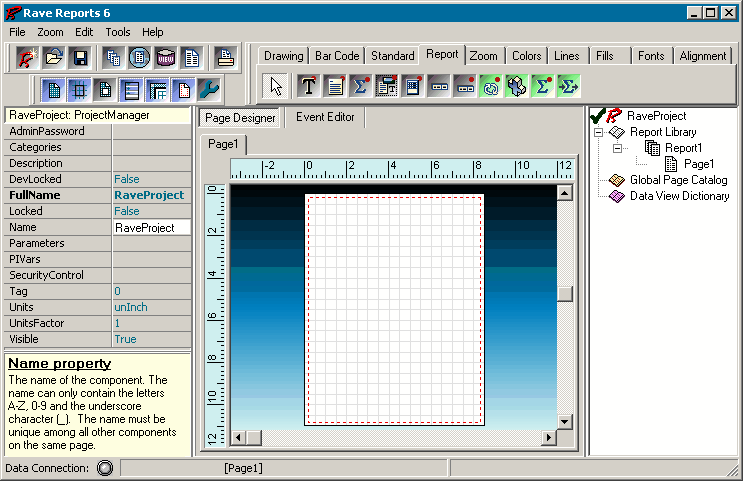743x481 pixels.
Task: Click the horizontal scrollbar left arrow
Action: 238,437
